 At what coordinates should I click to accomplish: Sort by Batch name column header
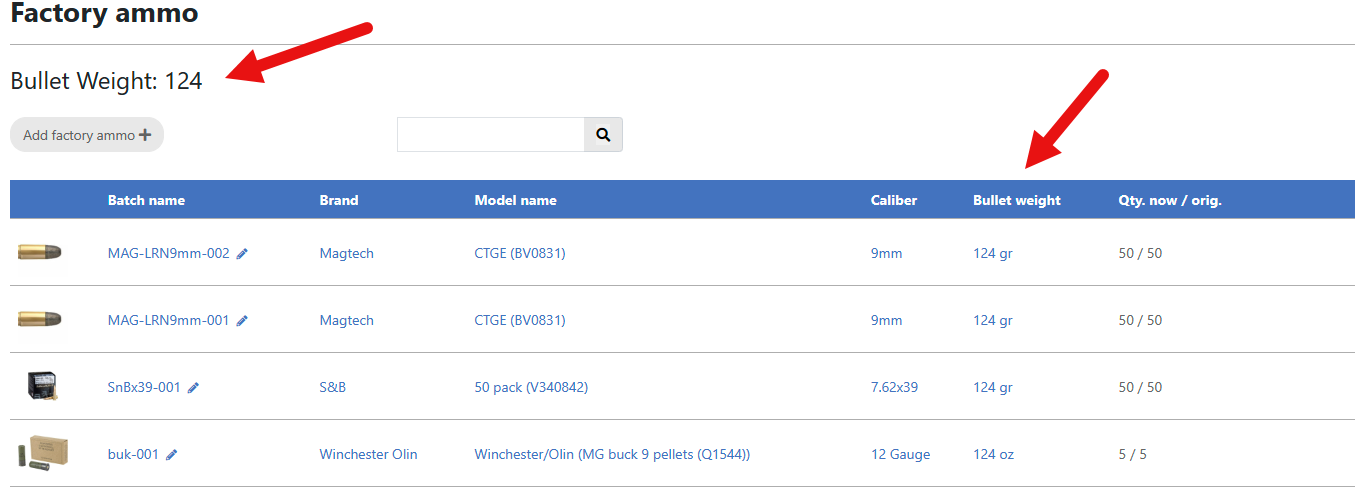[146, 200]
